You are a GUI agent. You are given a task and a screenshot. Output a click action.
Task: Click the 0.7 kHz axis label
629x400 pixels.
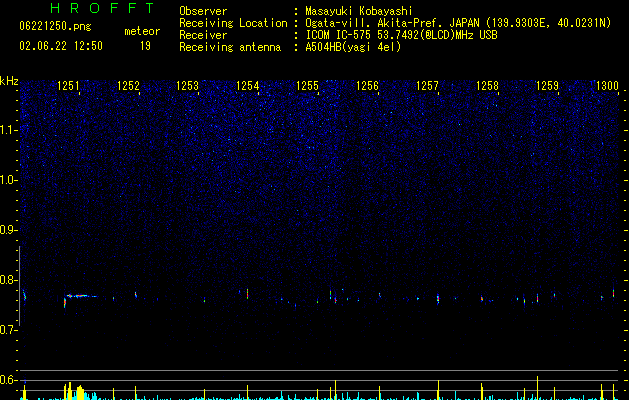point(8,330)
